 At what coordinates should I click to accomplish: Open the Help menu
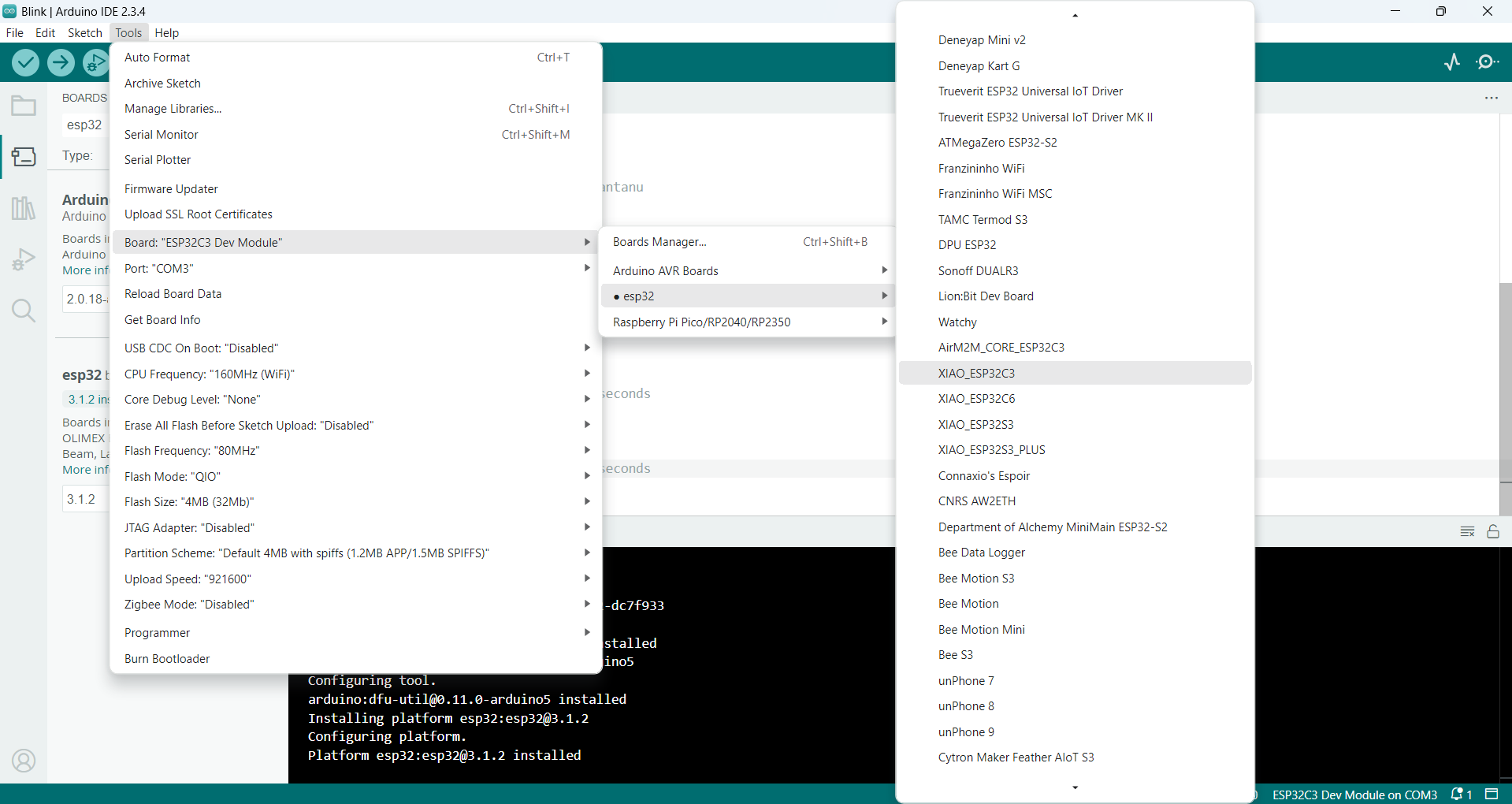(166, 32)
